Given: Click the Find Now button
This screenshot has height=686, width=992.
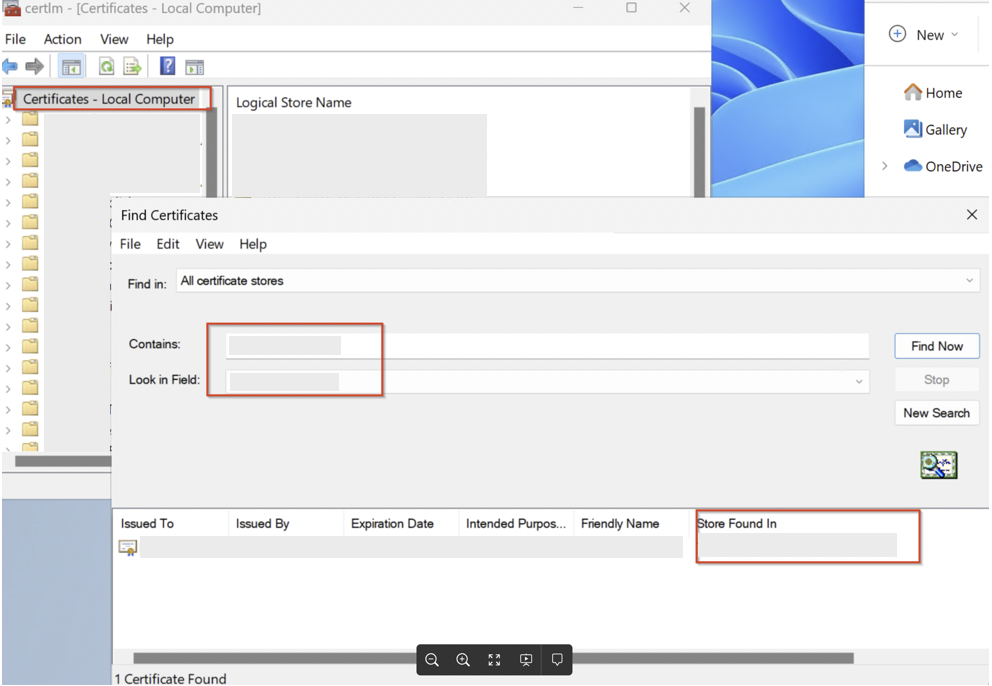Looking at the screenshot, I should tap(936, 345).
